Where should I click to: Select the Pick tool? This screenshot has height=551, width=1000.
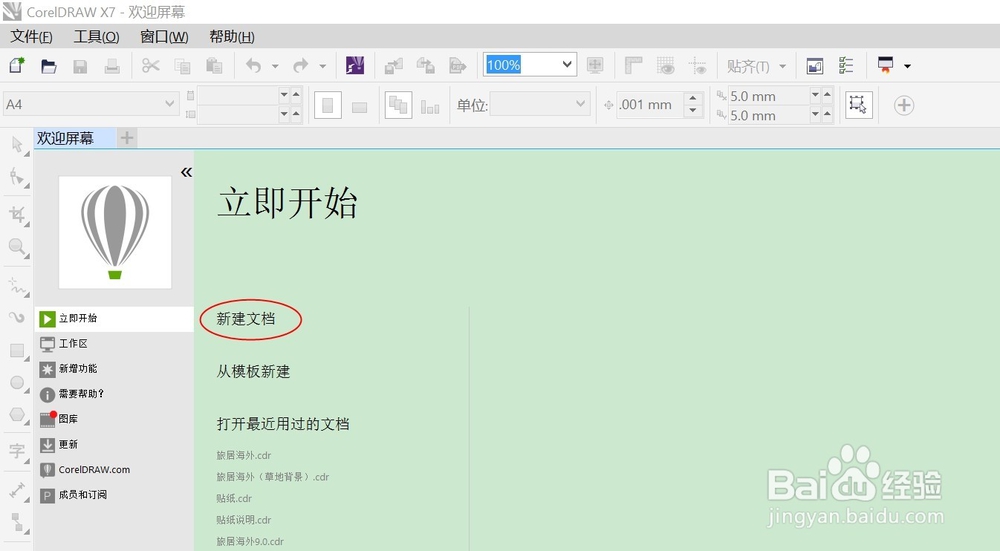click(17, 145)
